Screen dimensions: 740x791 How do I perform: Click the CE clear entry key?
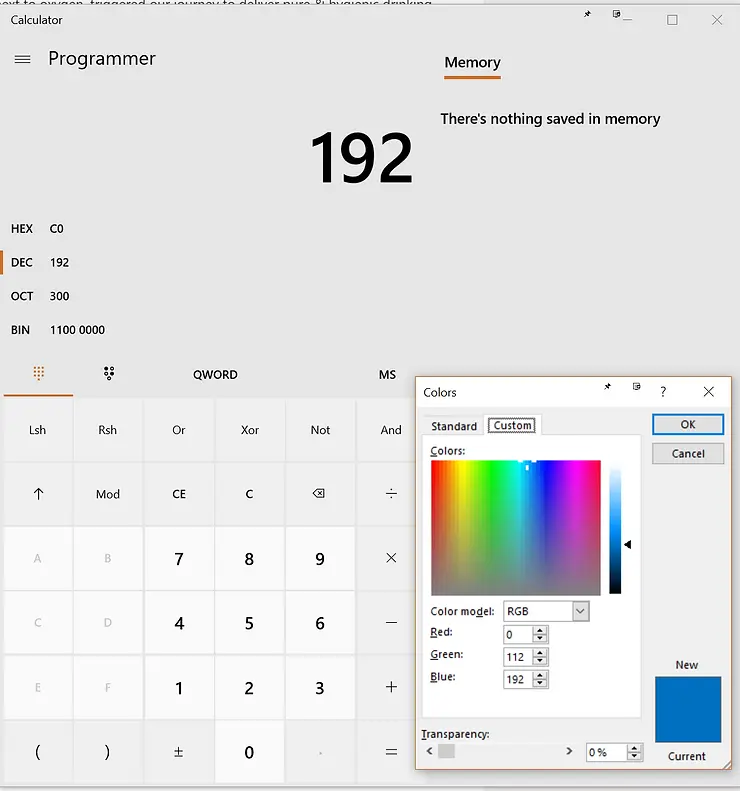click(179, 493)
